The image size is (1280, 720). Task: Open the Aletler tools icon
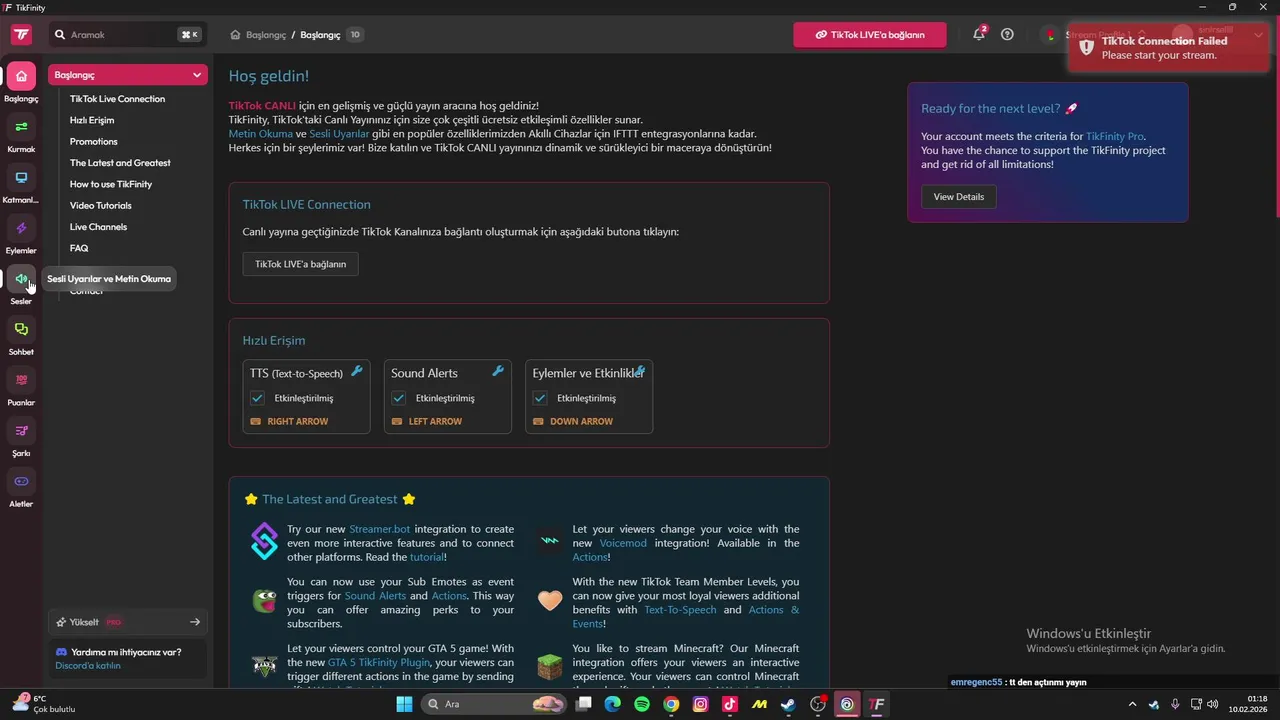21,481
